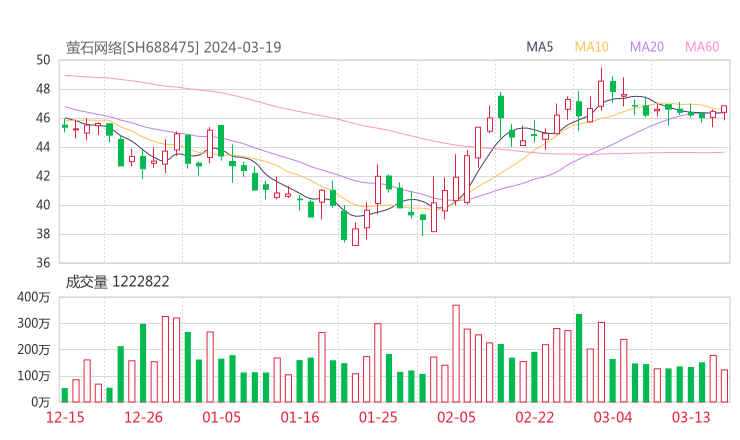
Task: Click the candlestick with the highest wick near 03-04
Action: point(601,90)
